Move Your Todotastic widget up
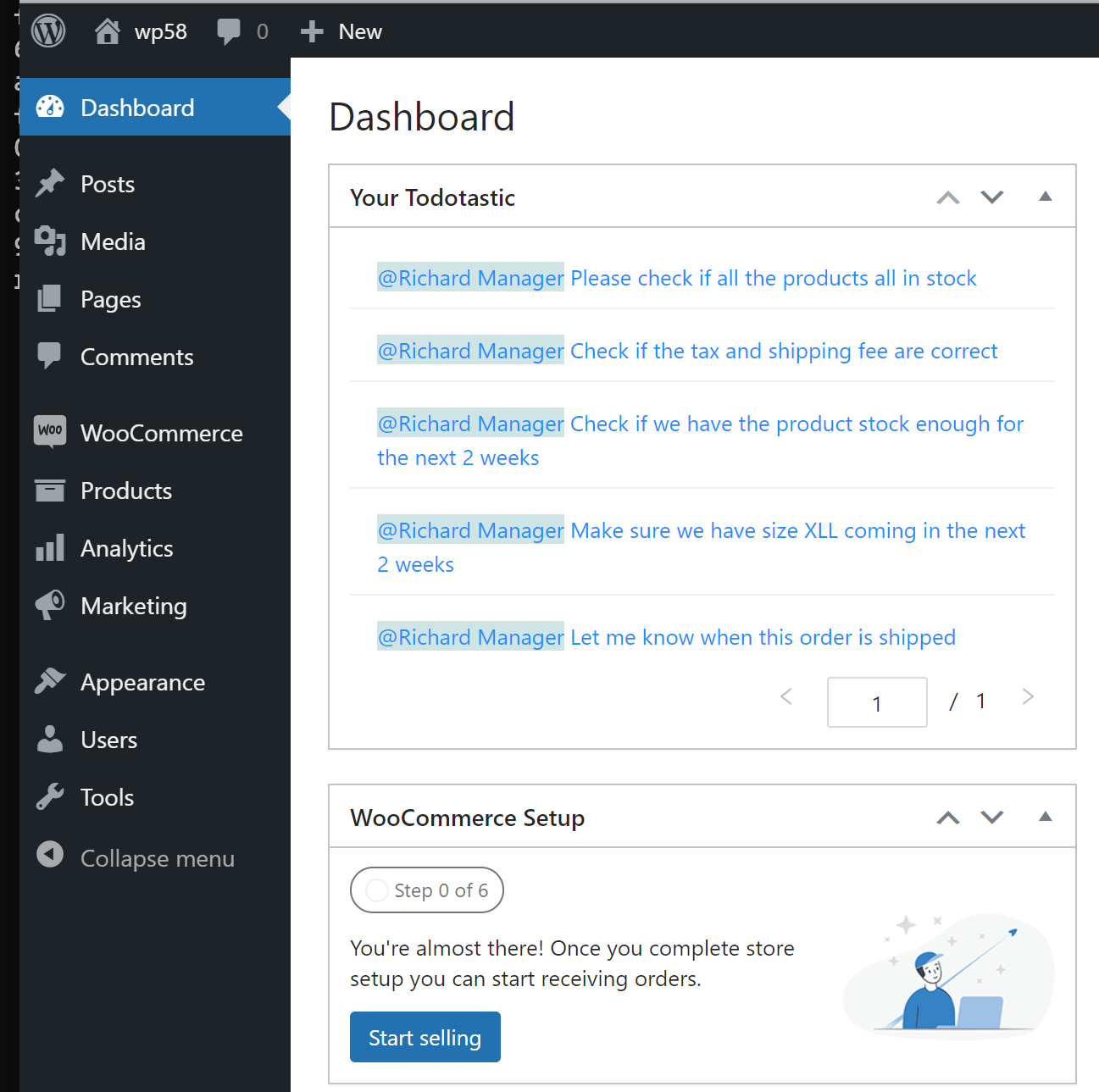The image size is (1099, 1092). pos(948,197)
